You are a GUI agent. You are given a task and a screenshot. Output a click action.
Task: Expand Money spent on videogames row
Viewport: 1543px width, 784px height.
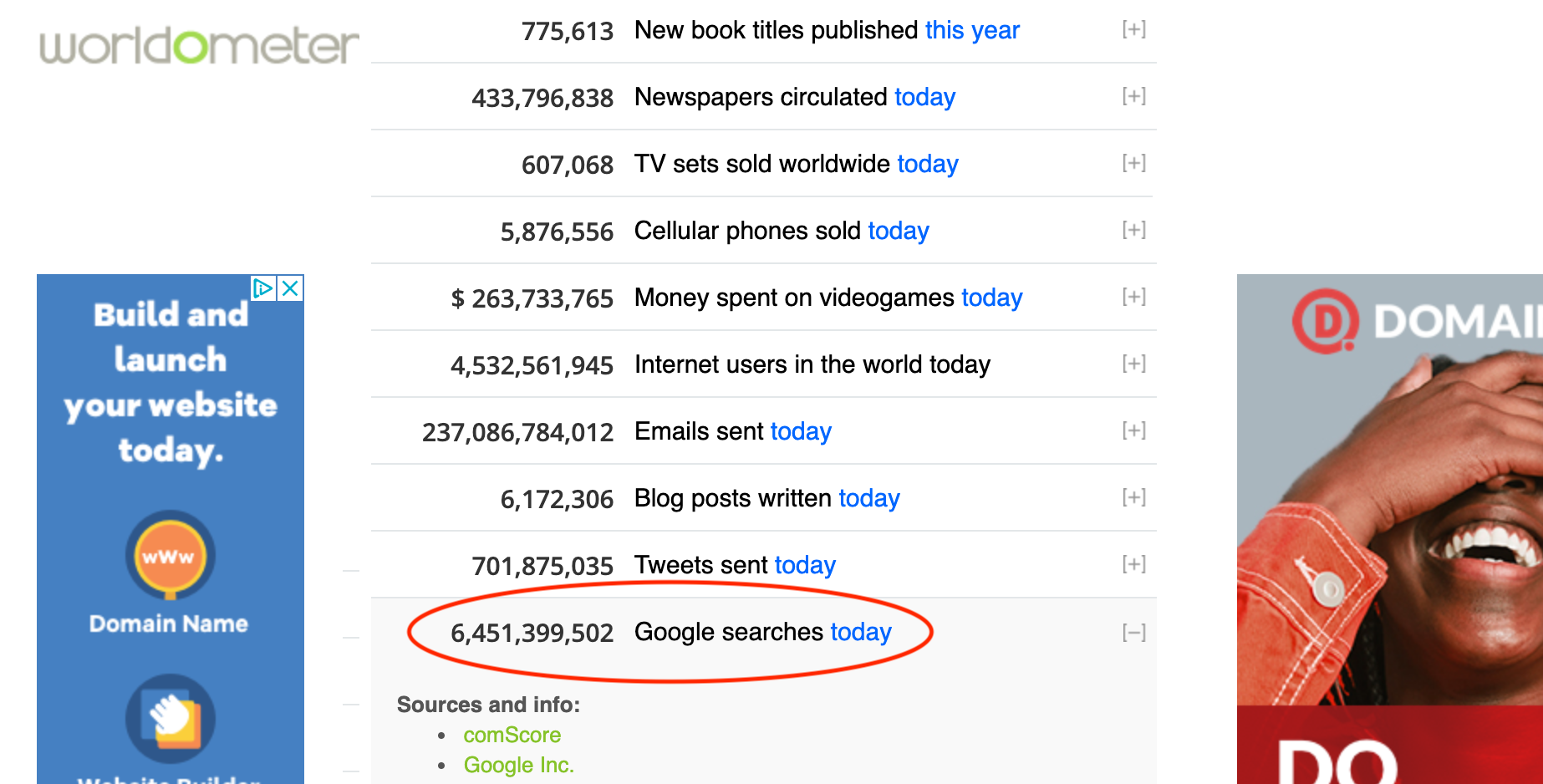point(1134,297)
